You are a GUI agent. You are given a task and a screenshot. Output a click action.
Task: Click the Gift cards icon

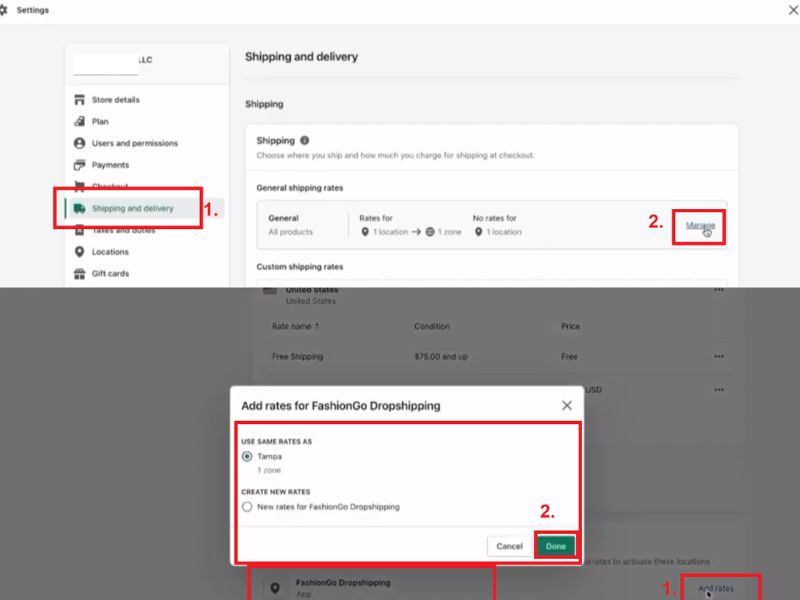pyautogui.click(x=80, y=274)
